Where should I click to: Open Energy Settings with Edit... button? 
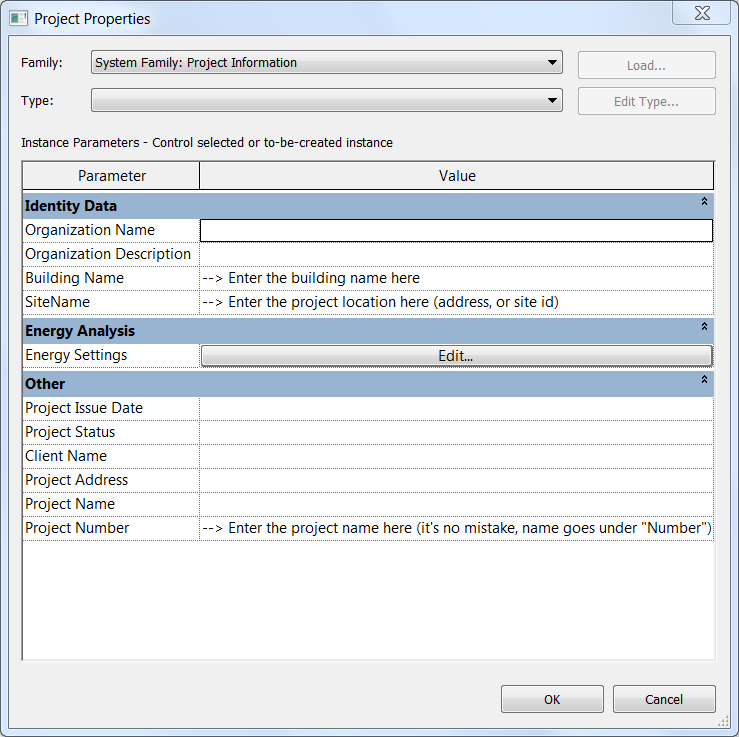coord(456,356)
